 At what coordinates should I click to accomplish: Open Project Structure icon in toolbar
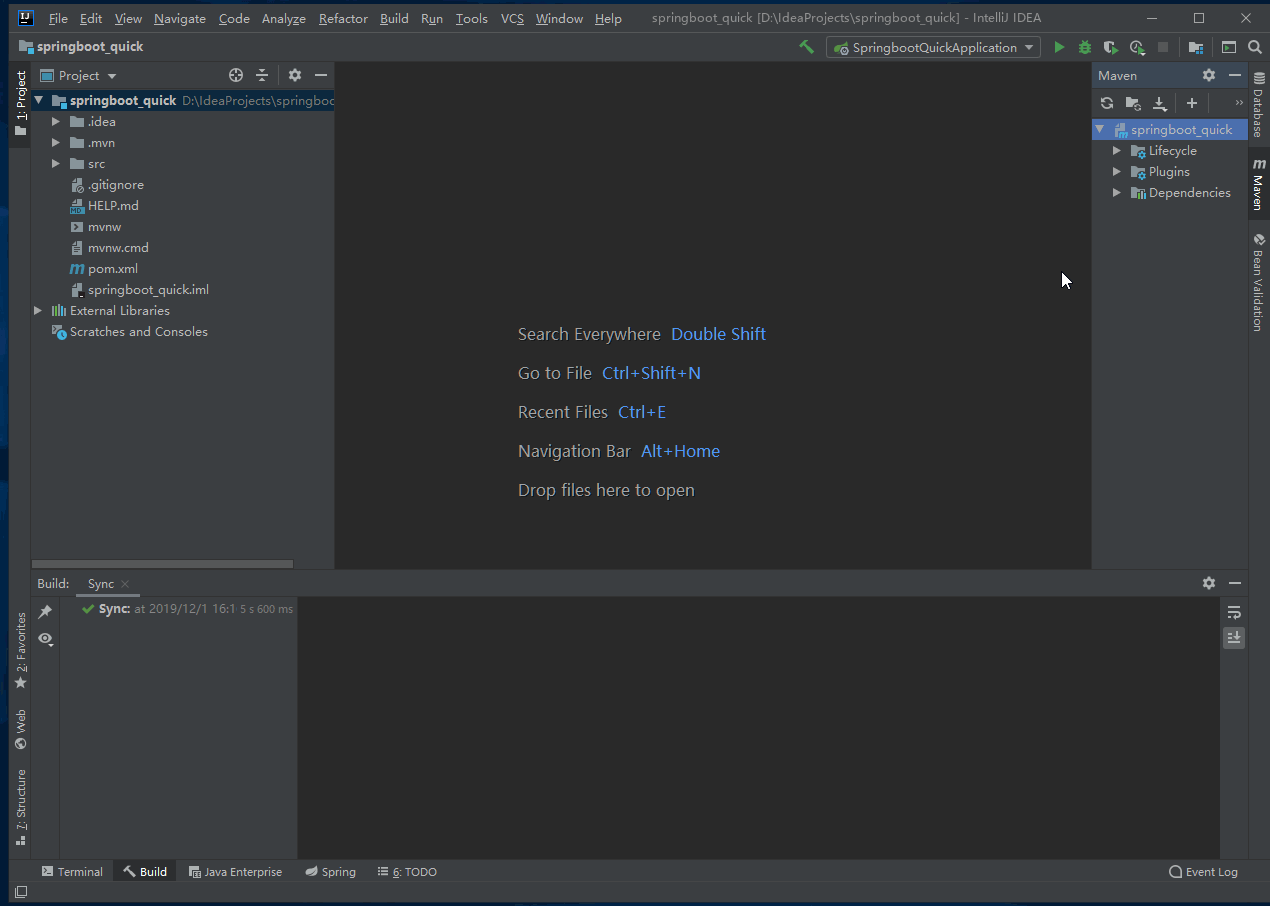(x=1196, y=47)
